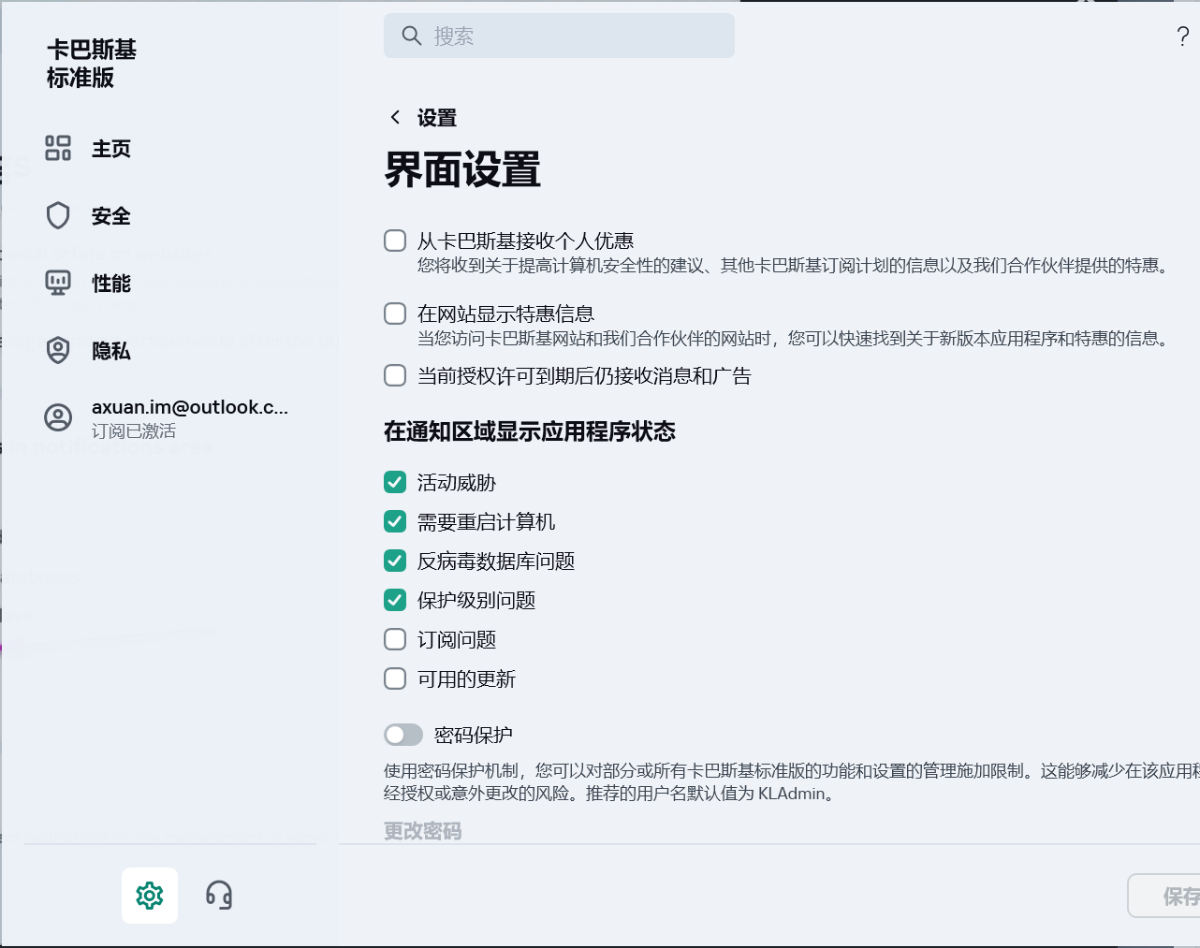This screenshot has width=1200, height=948.
Task: Click the 在通知区域显示应用程序状态 section heading
Action: click(x=530, y=431)
